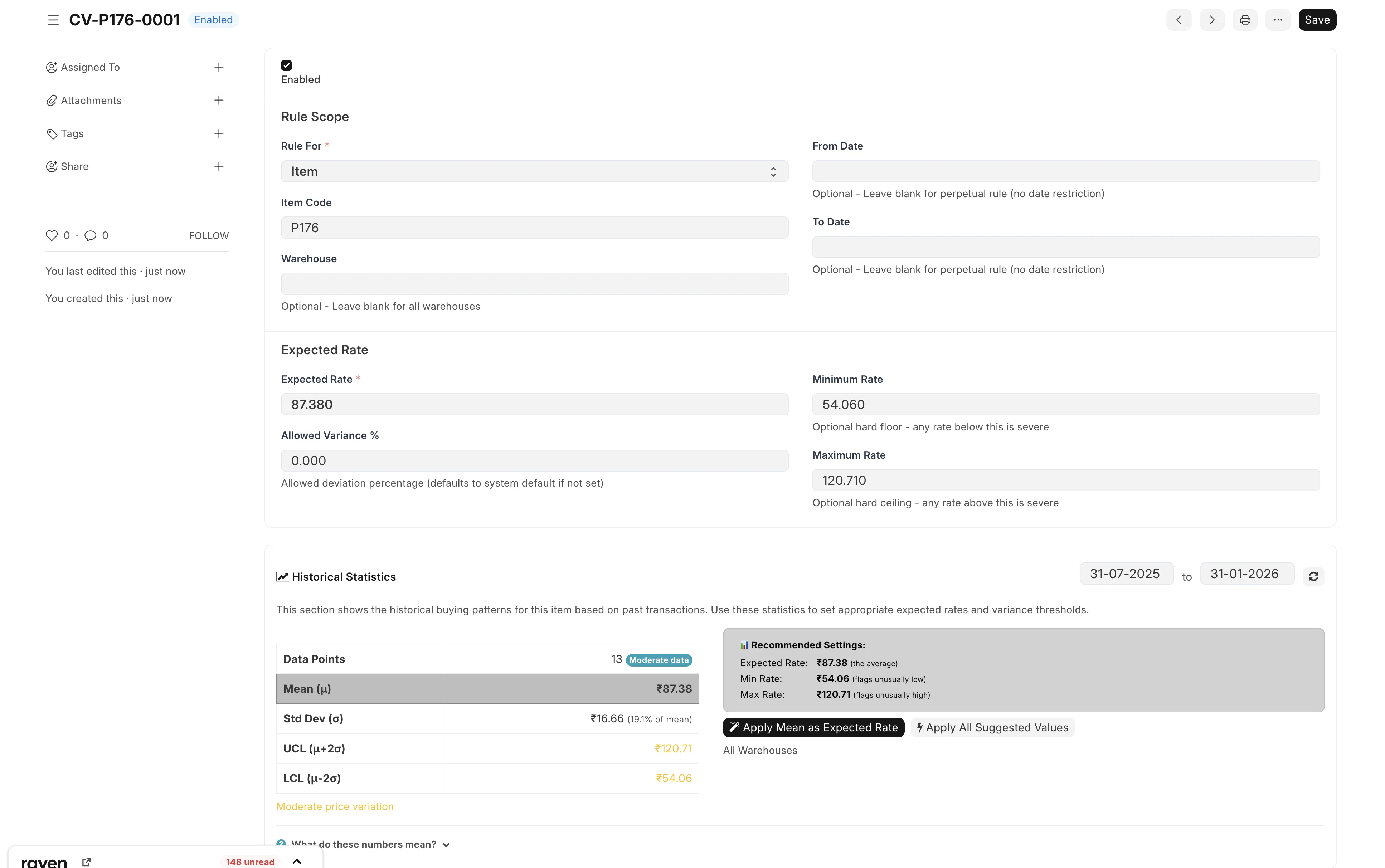Click Apply Mean as Expected Rate
Viewport: 1385px width, 868px height.
[x=813, y=728]
